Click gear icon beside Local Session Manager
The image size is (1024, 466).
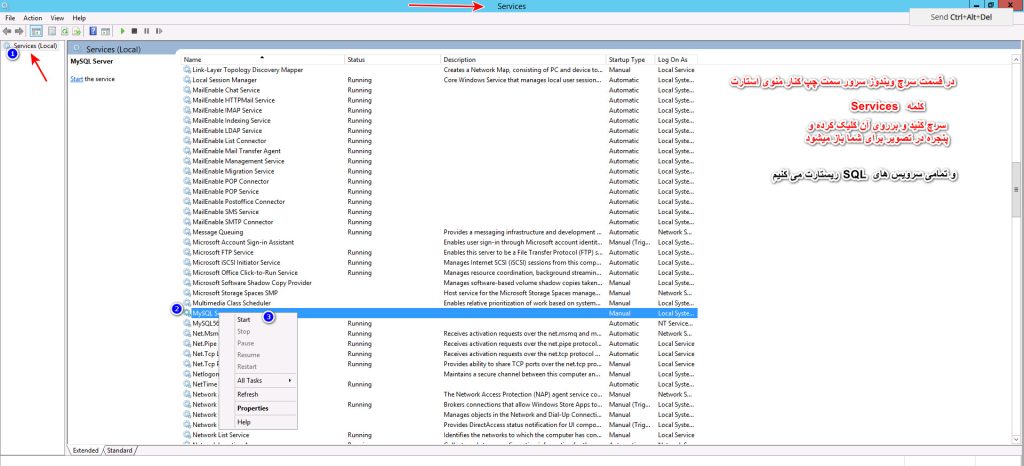click(x=187, y=80)
